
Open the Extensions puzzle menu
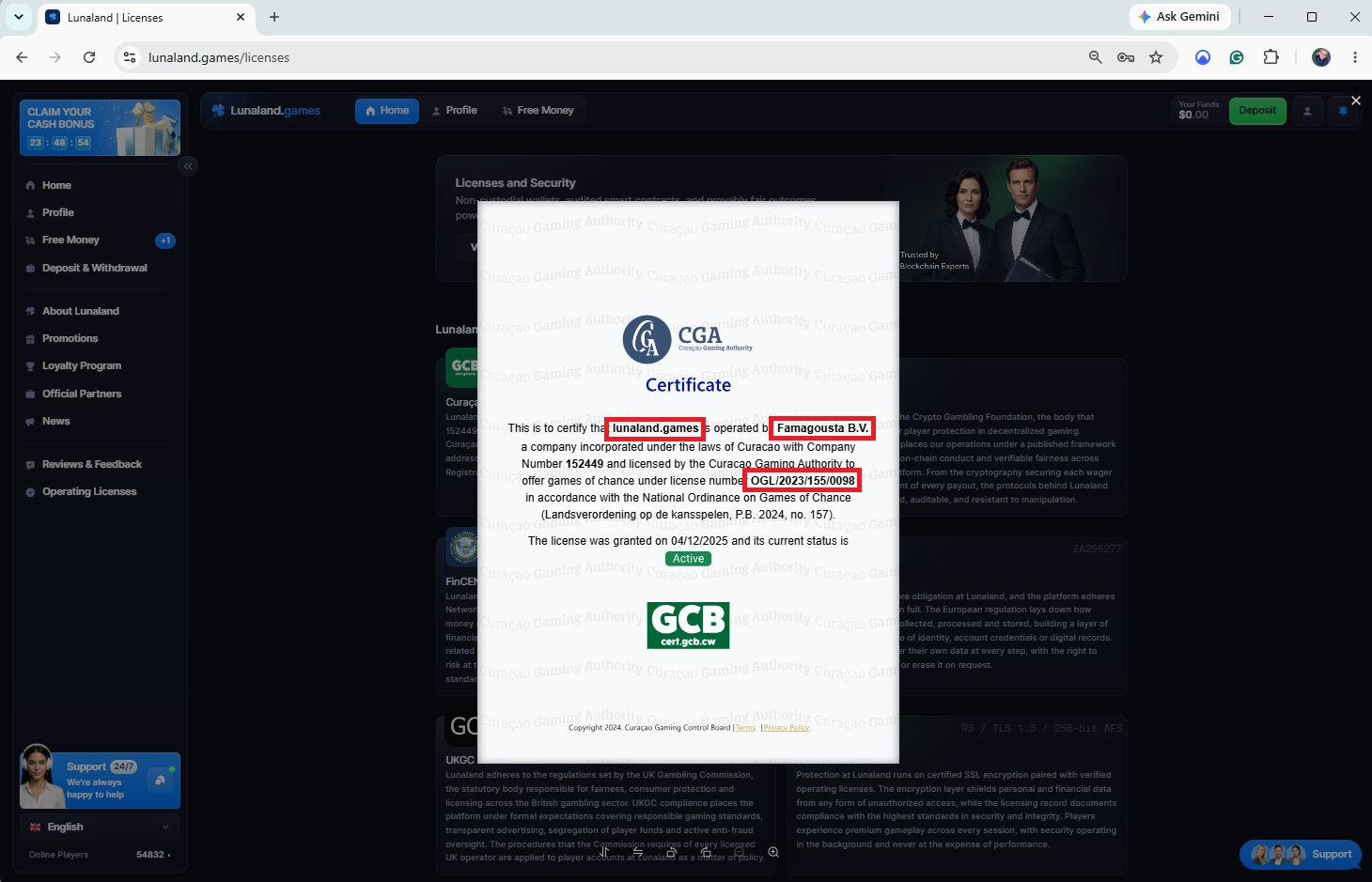point(1271,57)
